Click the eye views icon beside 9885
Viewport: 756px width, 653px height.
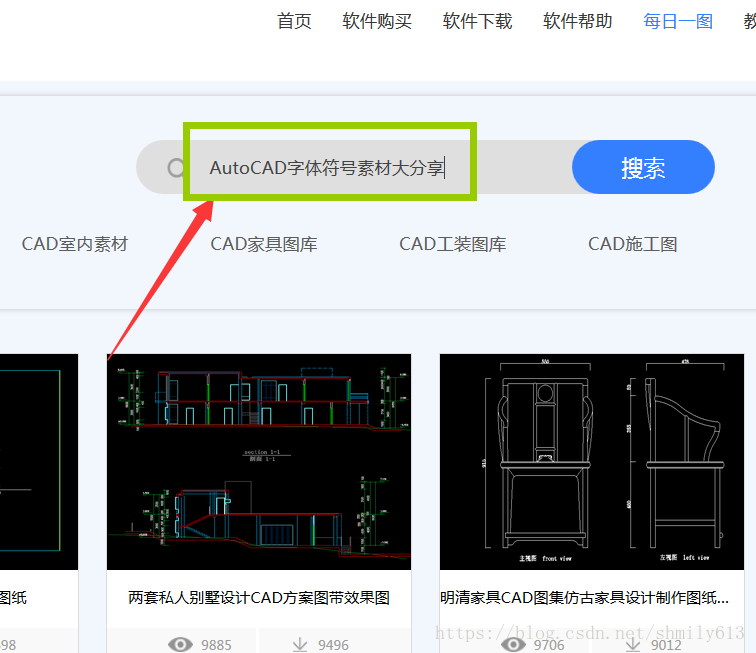(180, 644)
